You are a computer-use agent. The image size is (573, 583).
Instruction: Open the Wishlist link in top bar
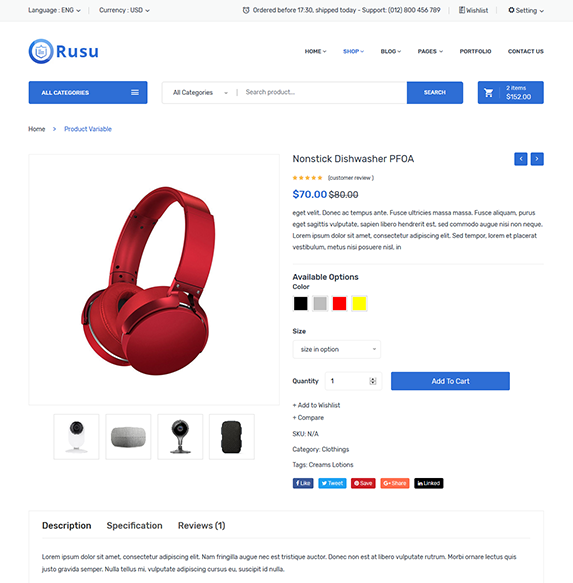[x=473, y=10]
